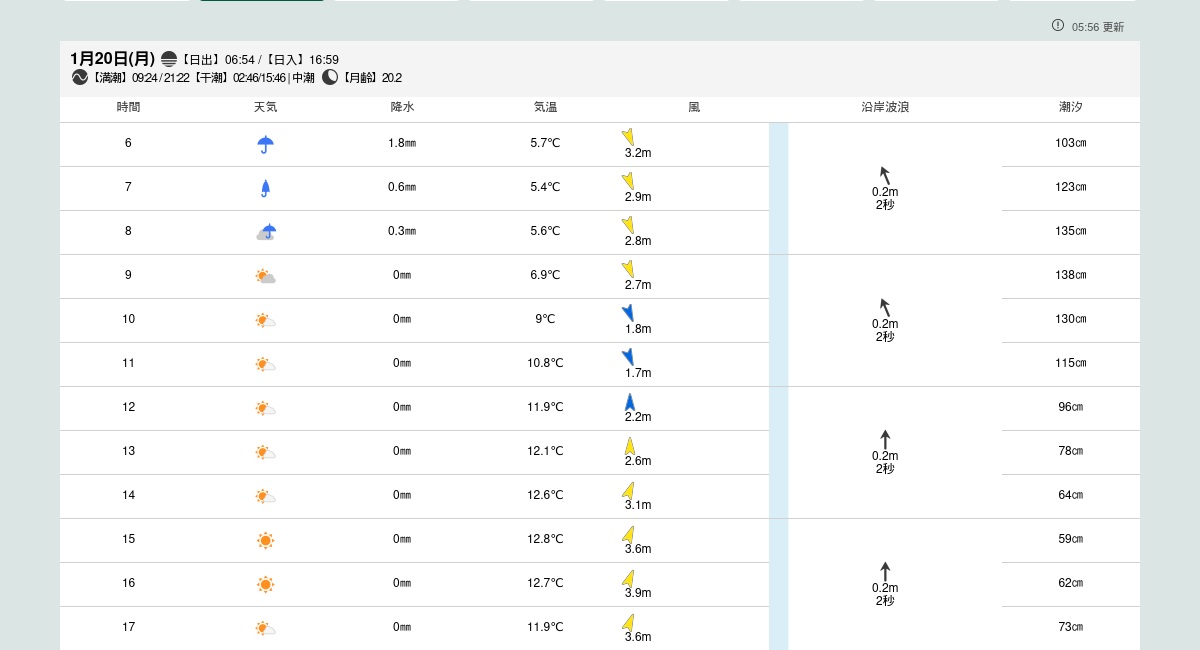Click the 天気 column header

[x=265, y=107]
